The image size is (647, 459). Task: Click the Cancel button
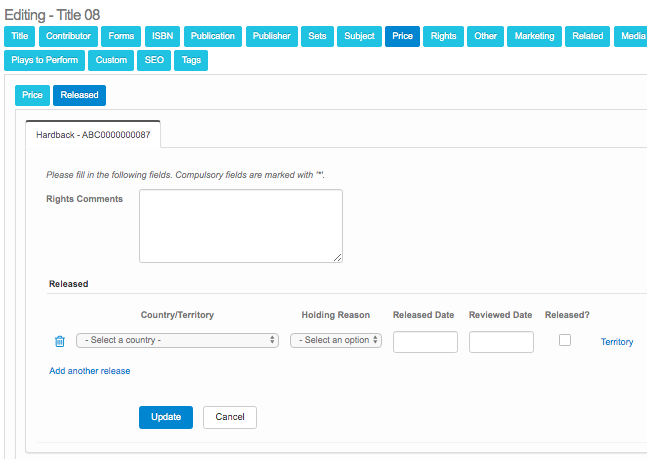click(x=230, y=417)
